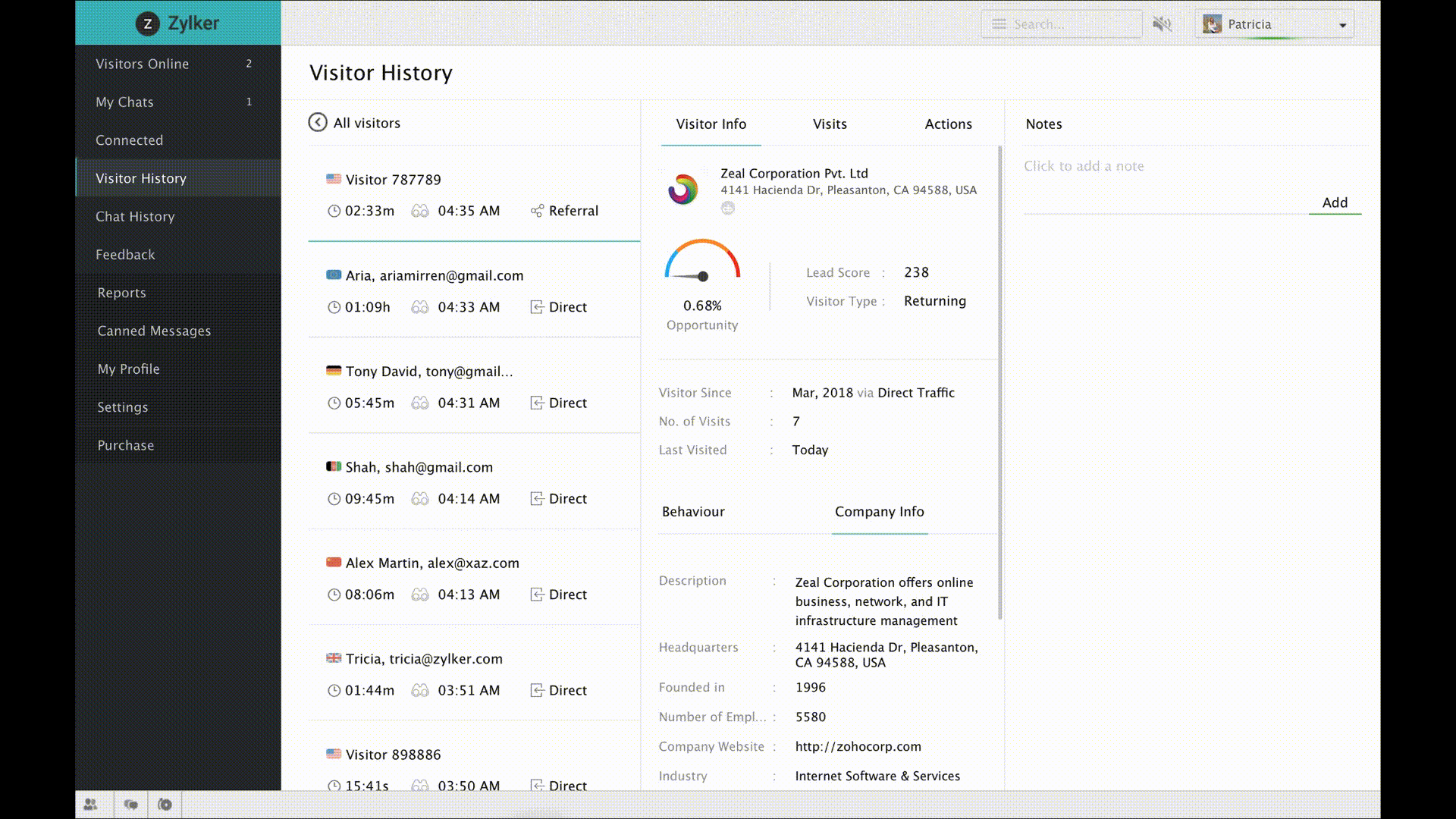Open the zohocorp.com company website link
This screenshot has width=1456, height=819.
(858, 747)
